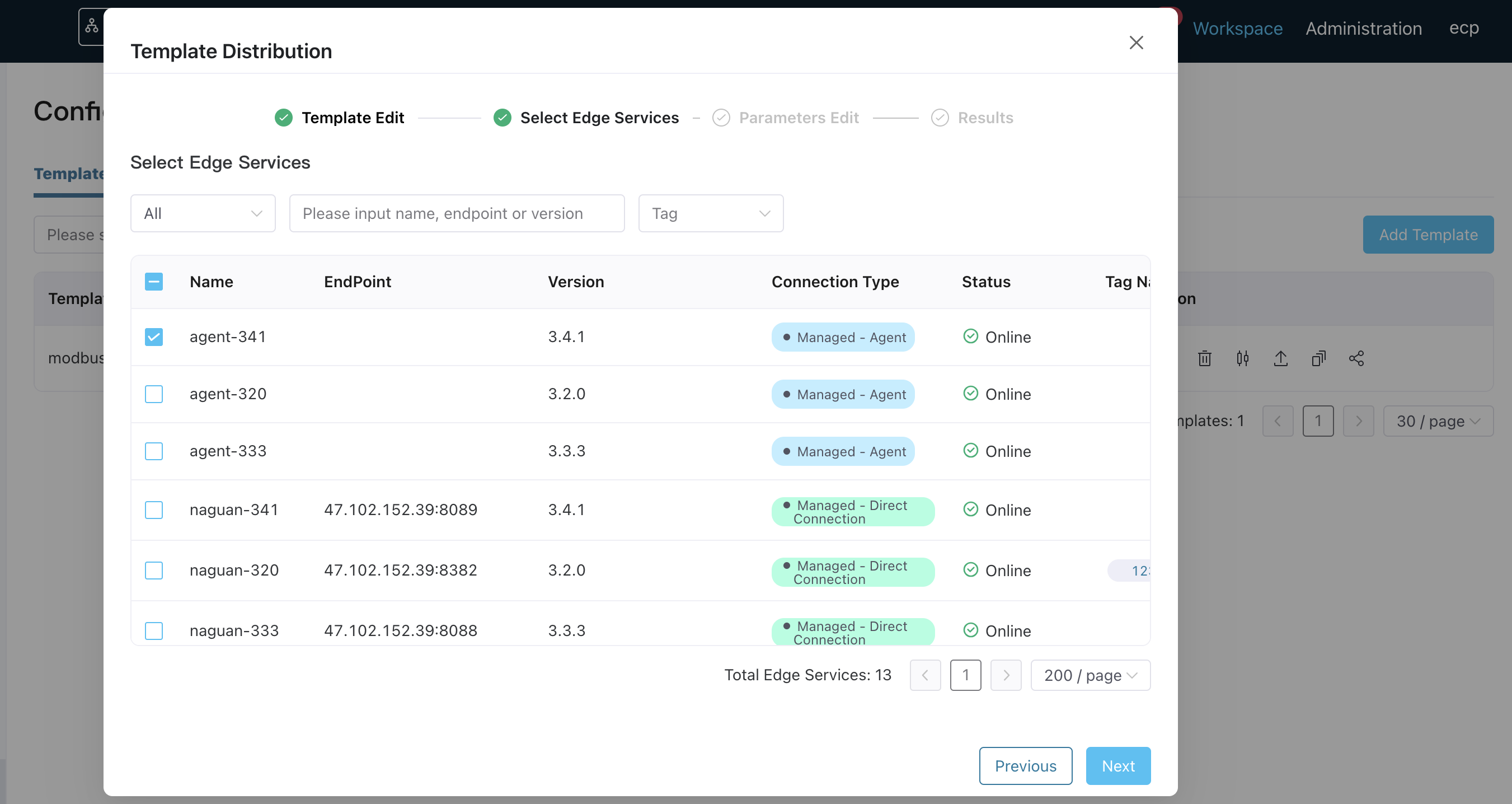Check the naguan-333 checkbox
1512x804 pixels.
[154, 631]
